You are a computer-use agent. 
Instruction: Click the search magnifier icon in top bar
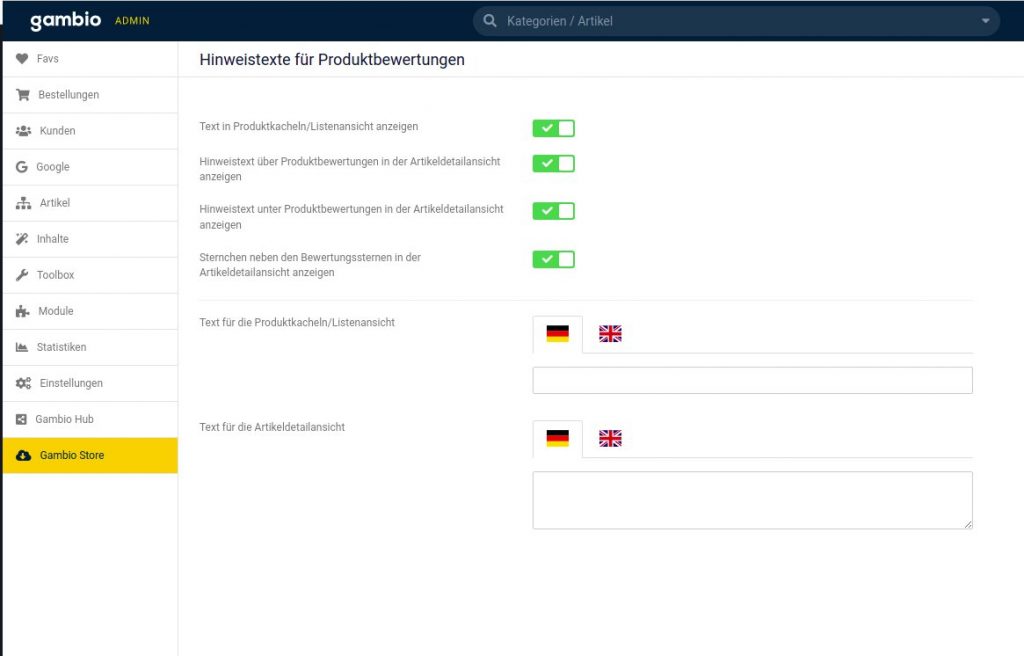pos(490,21)
